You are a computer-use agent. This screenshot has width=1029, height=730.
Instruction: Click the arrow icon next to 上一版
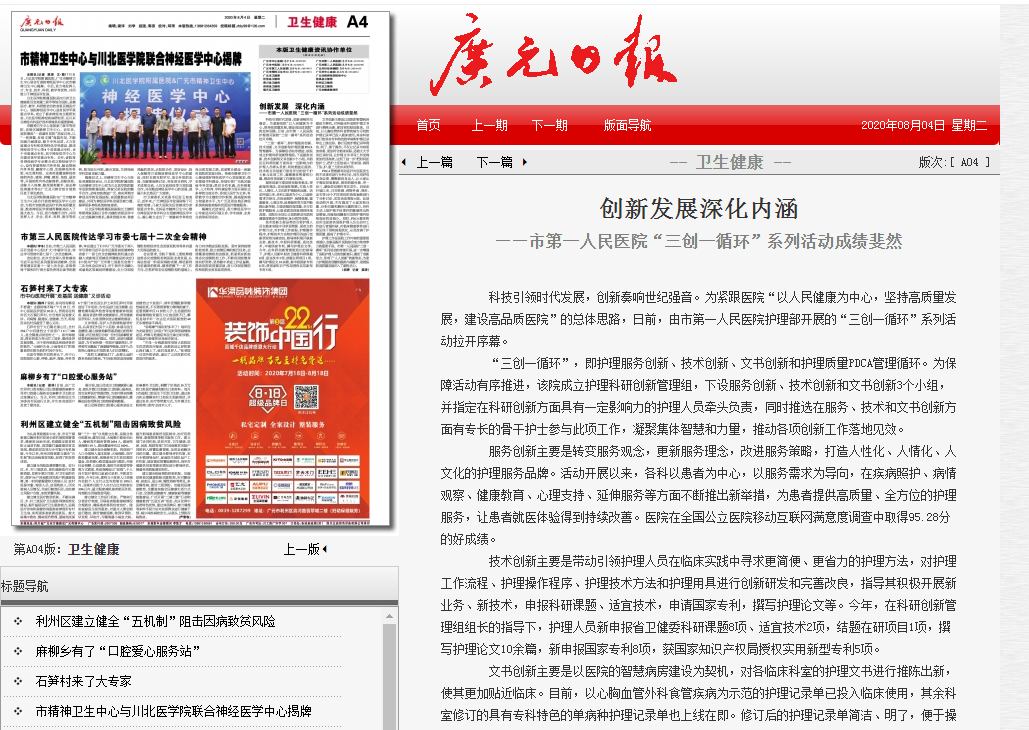(325, 549)
